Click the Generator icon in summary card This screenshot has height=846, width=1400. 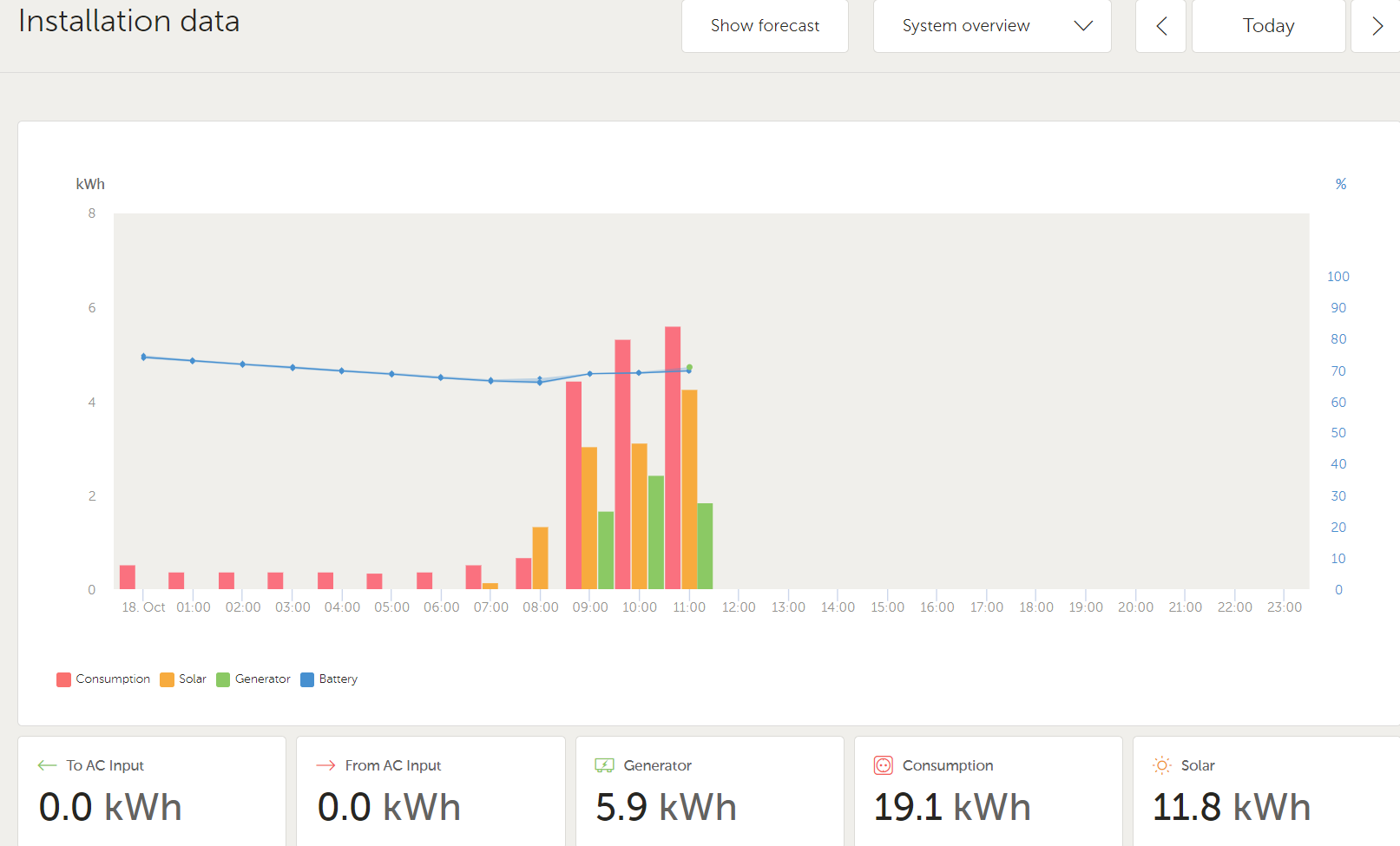(604, 765)
